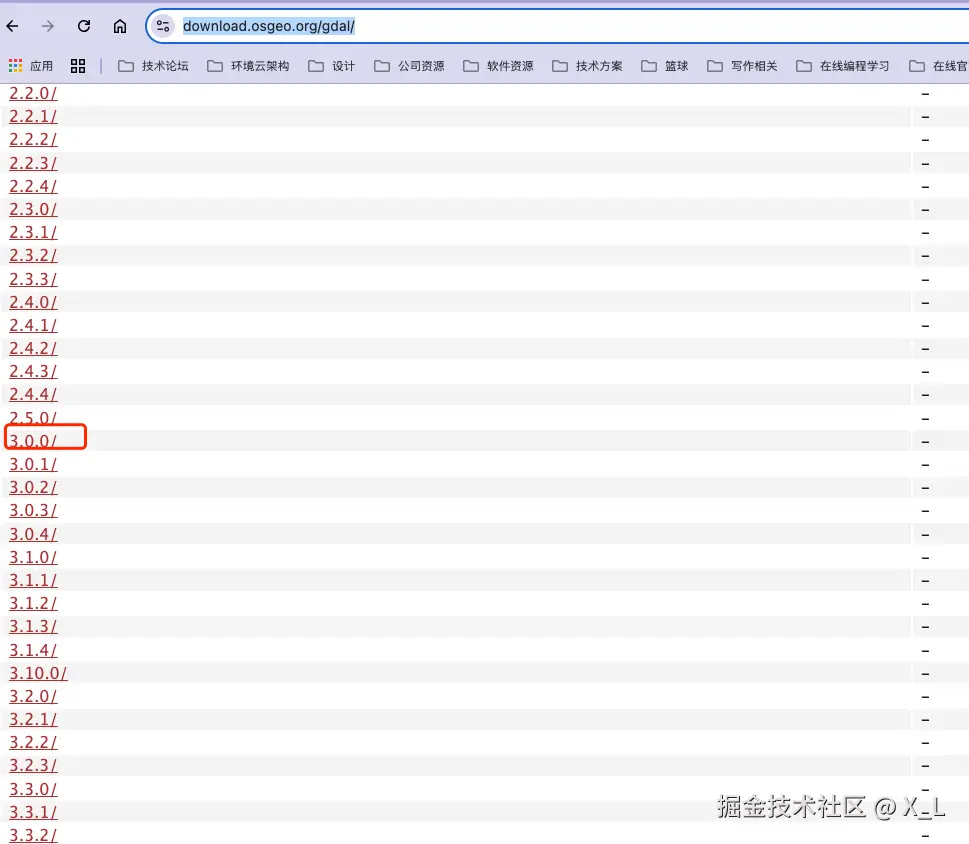
Task: Go back to the previous page
Action: [12, 26]
